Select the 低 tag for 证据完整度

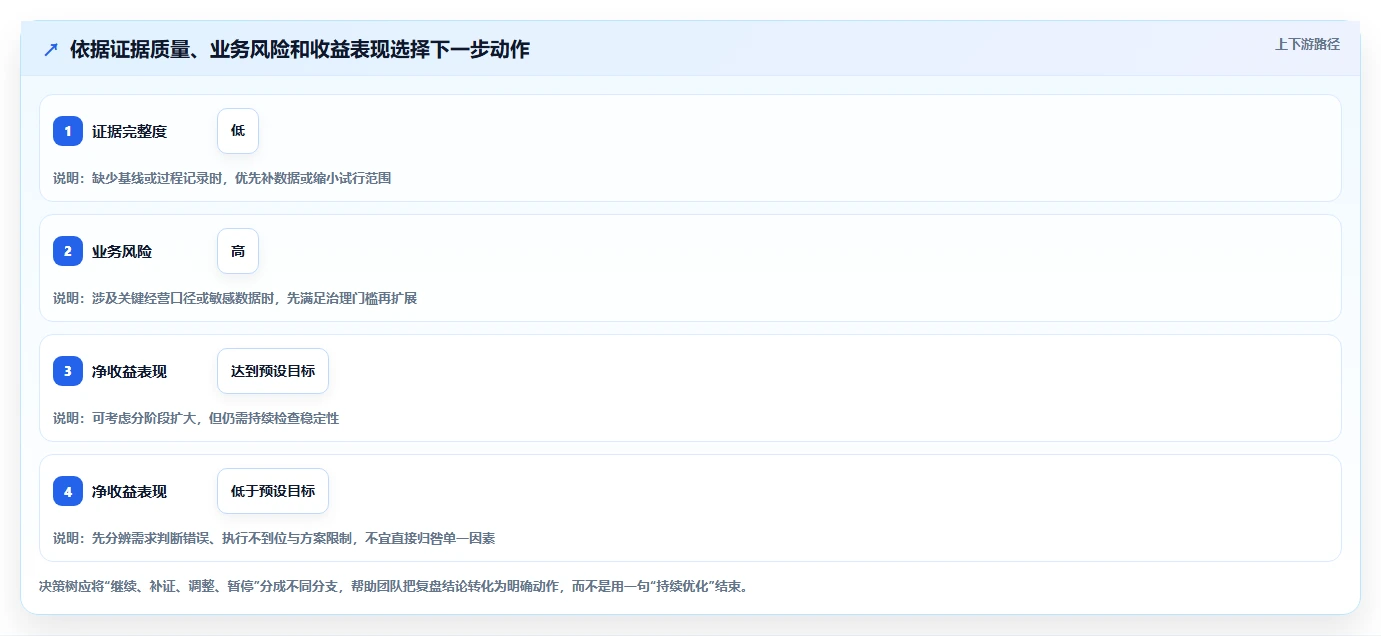click(x=238, y=131)
